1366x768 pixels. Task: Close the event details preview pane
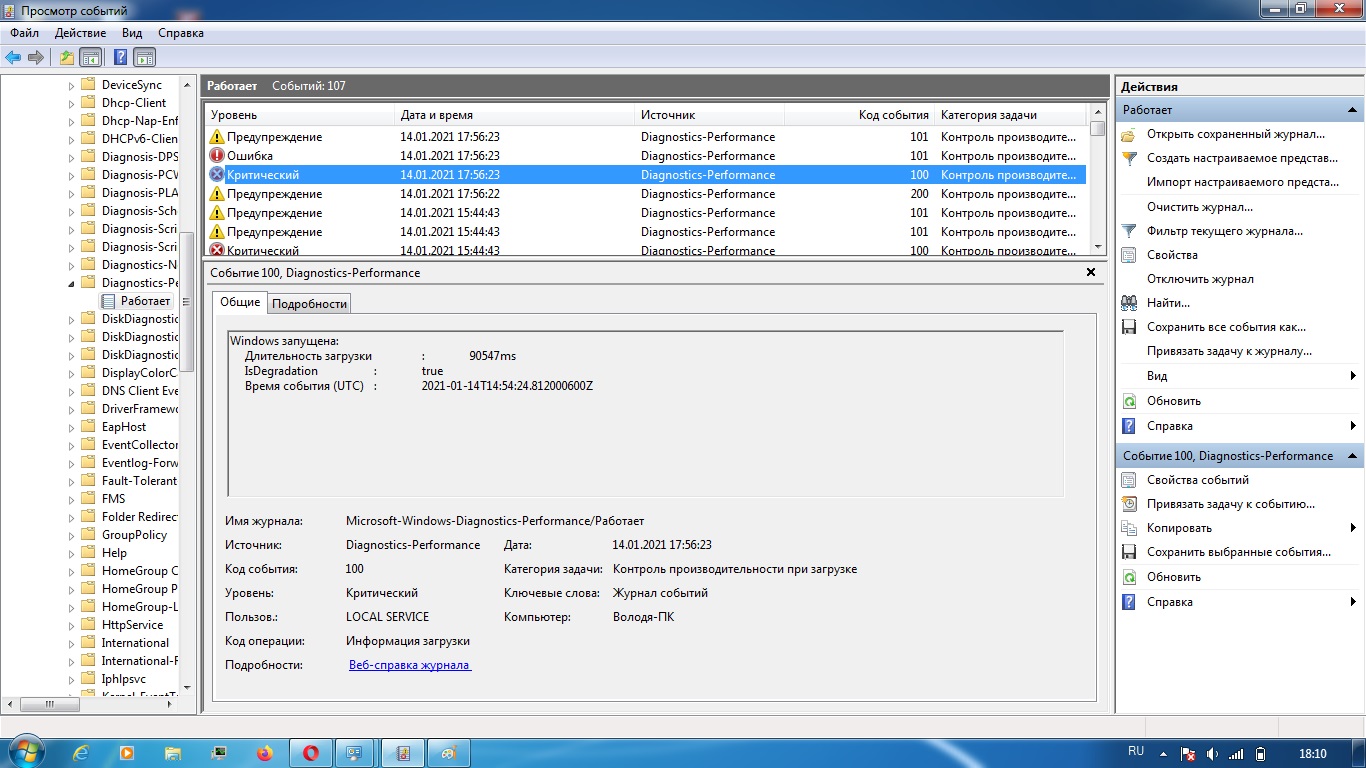click(x=1091, y=272)
